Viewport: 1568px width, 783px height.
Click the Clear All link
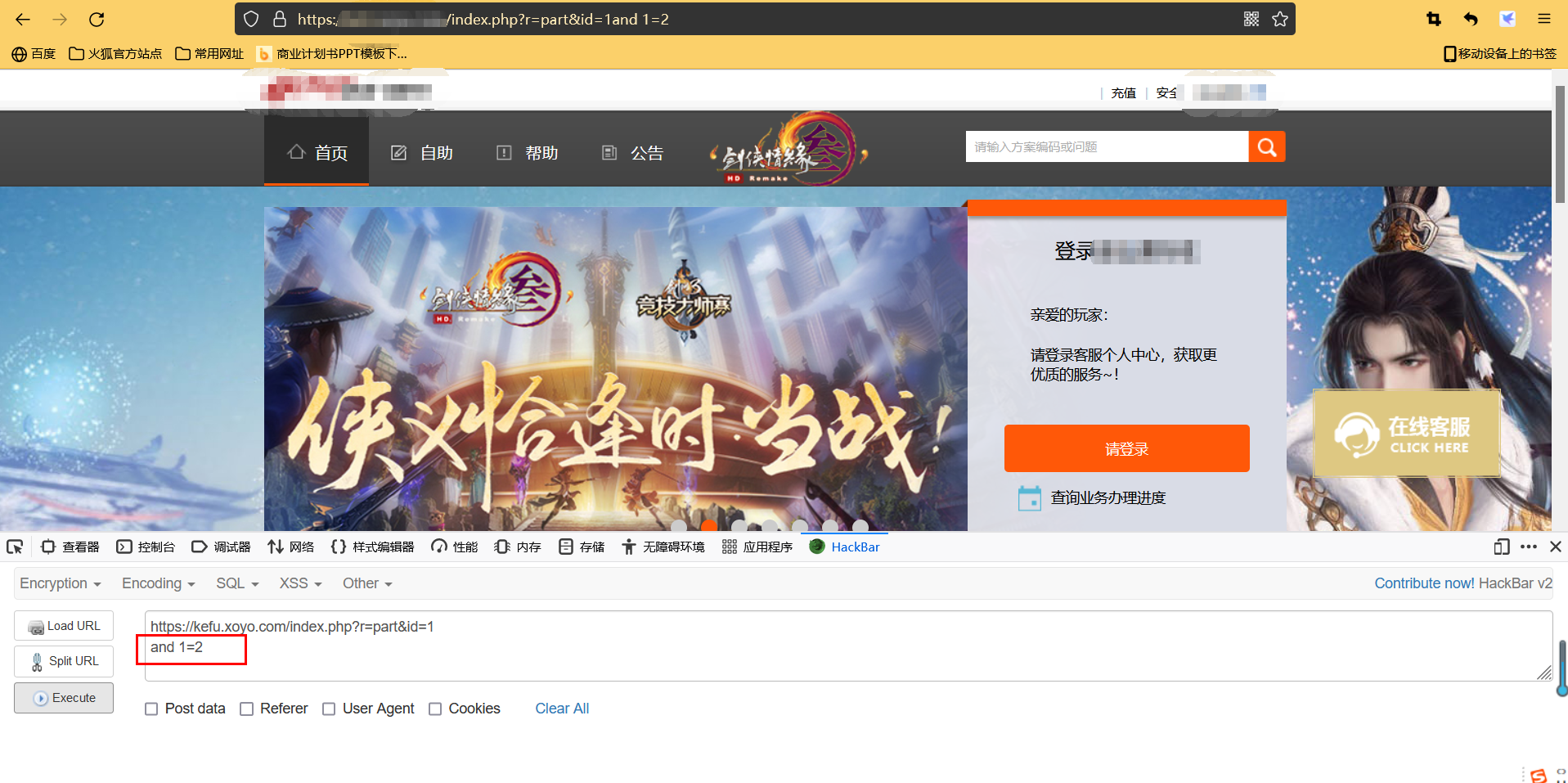click(x=562, y=709)
